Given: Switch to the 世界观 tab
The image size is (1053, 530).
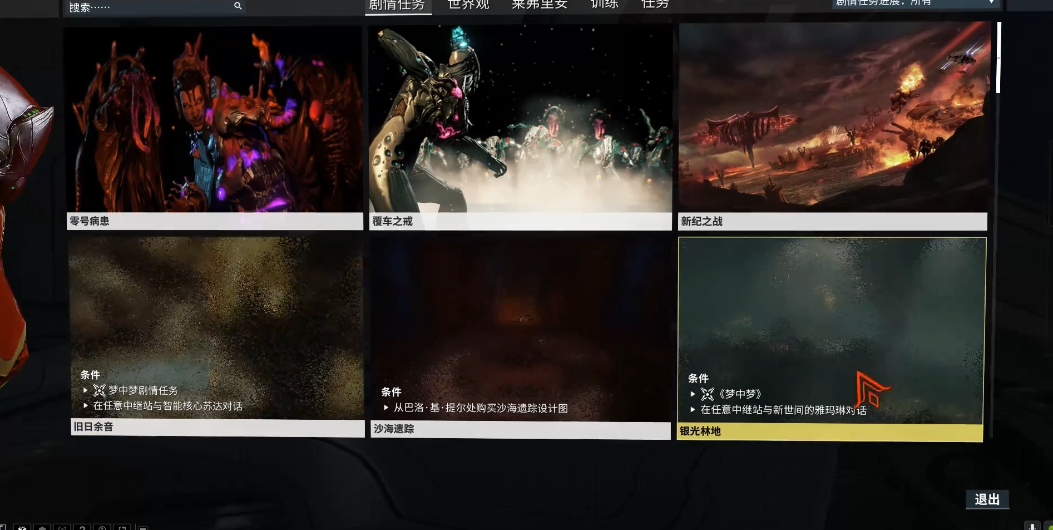Looking at the screenshot, I should (x=468, y=5).
